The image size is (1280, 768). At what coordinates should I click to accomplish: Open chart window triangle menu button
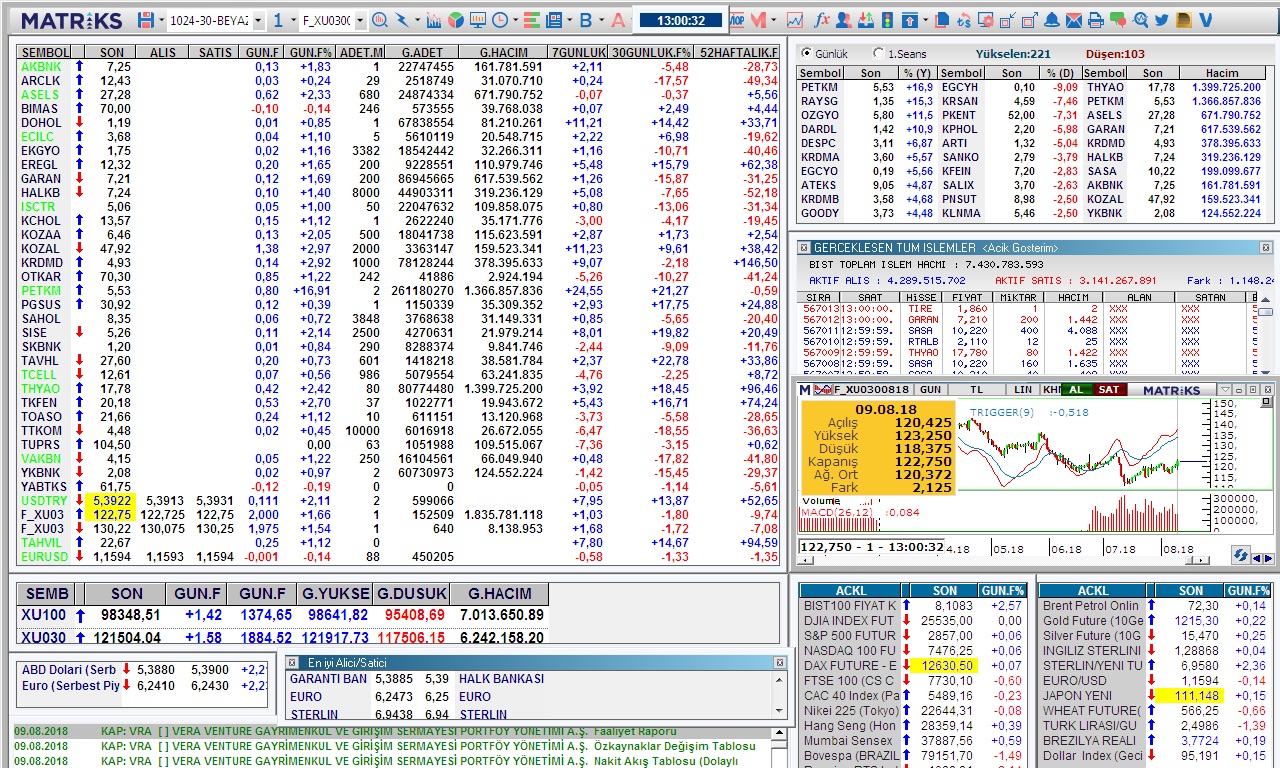[x=1225, y=390]
